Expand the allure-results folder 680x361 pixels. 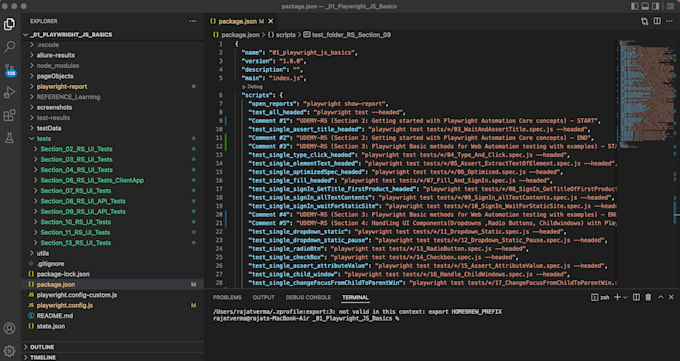pyautogui.click(x=56, y=55)
